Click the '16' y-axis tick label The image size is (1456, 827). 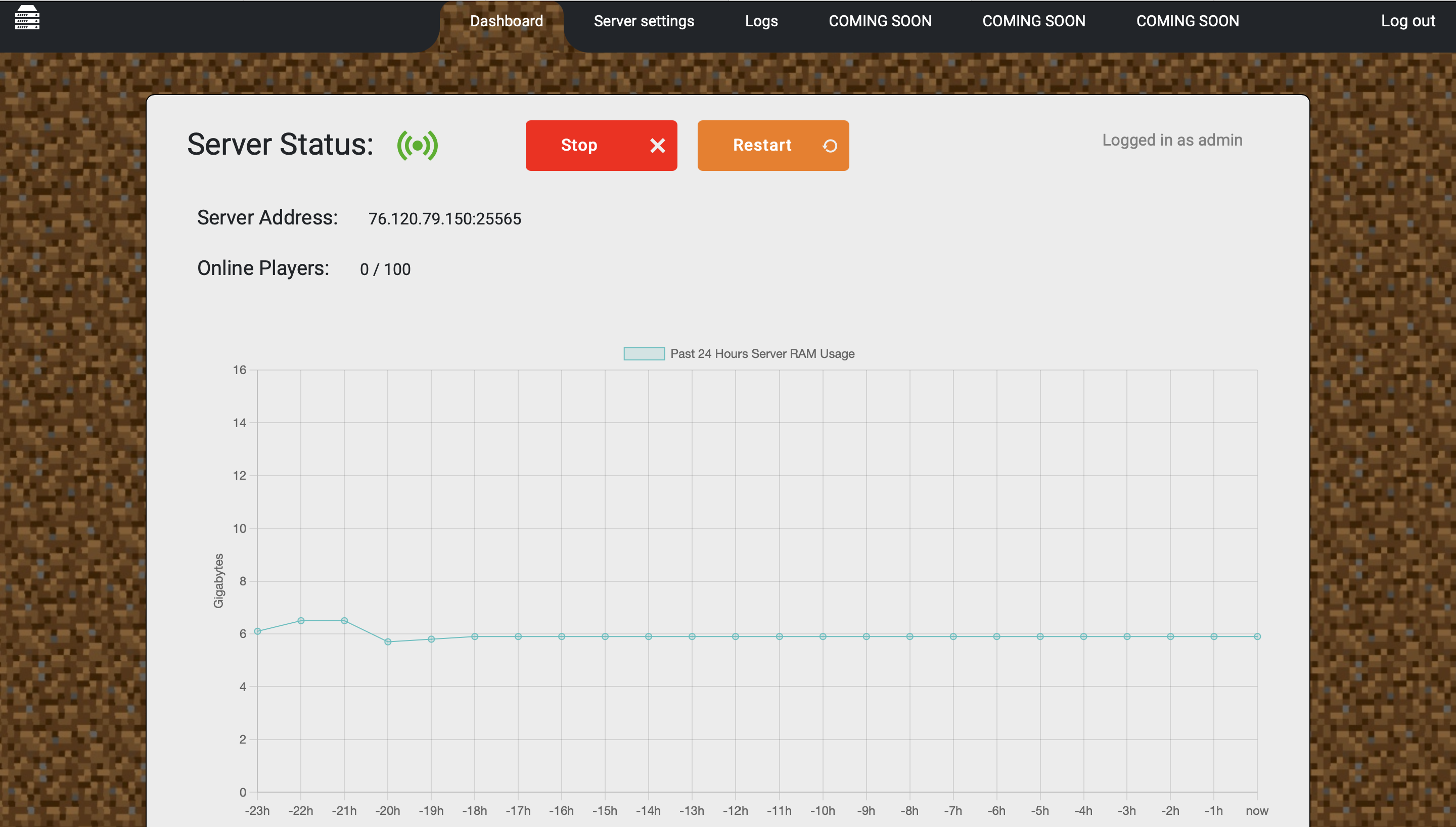pos(240,370)
